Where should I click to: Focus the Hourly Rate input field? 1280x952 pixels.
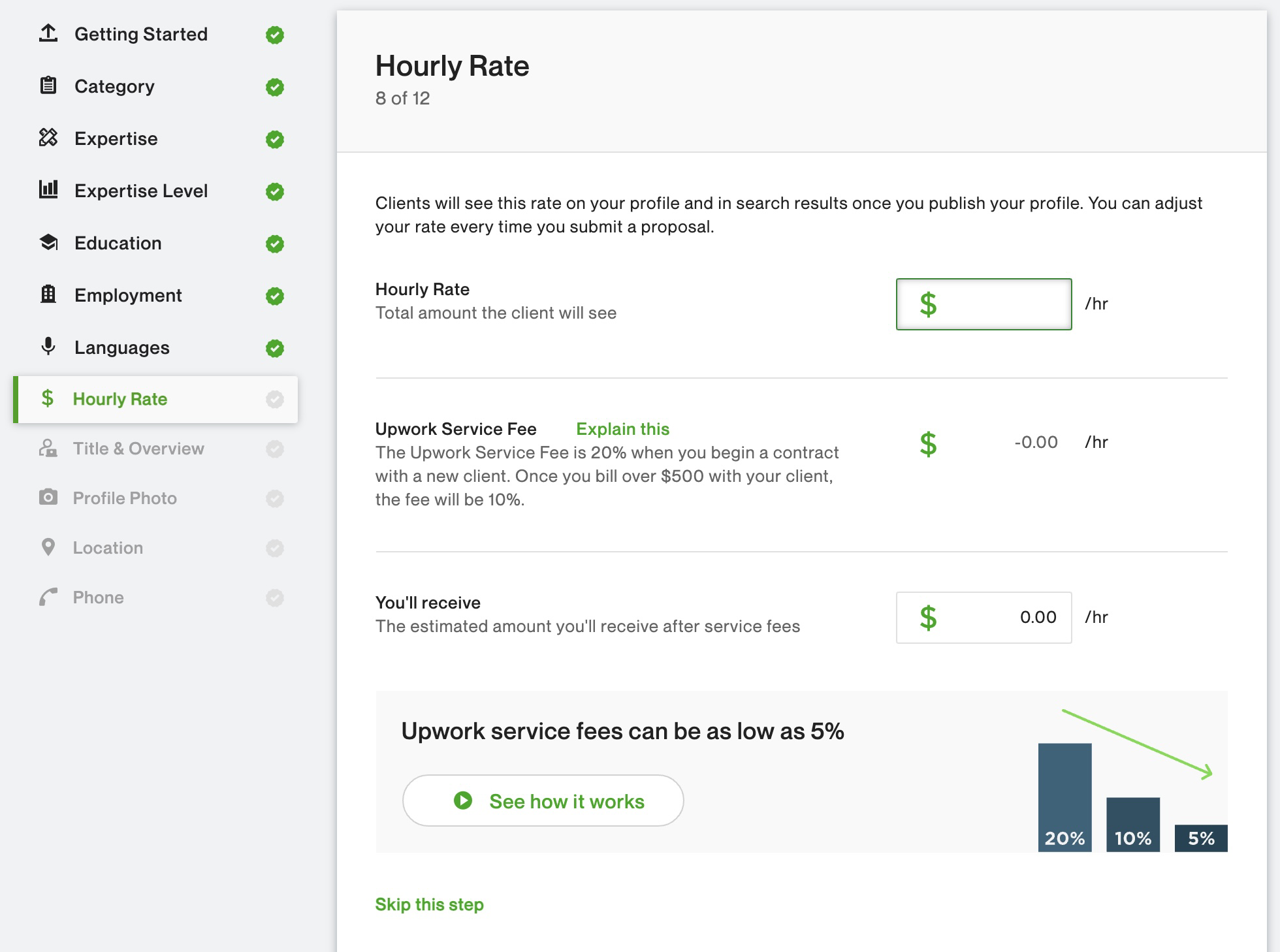pos(984,304)
